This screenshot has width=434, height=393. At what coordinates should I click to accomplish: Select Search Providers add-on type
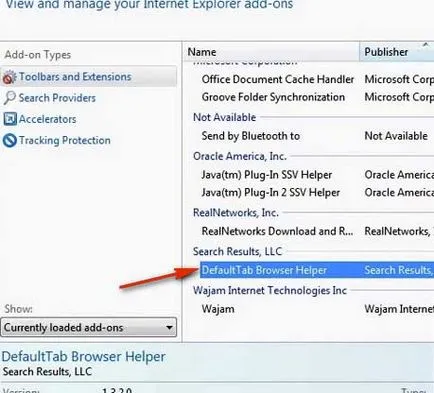tap(57, 98)
